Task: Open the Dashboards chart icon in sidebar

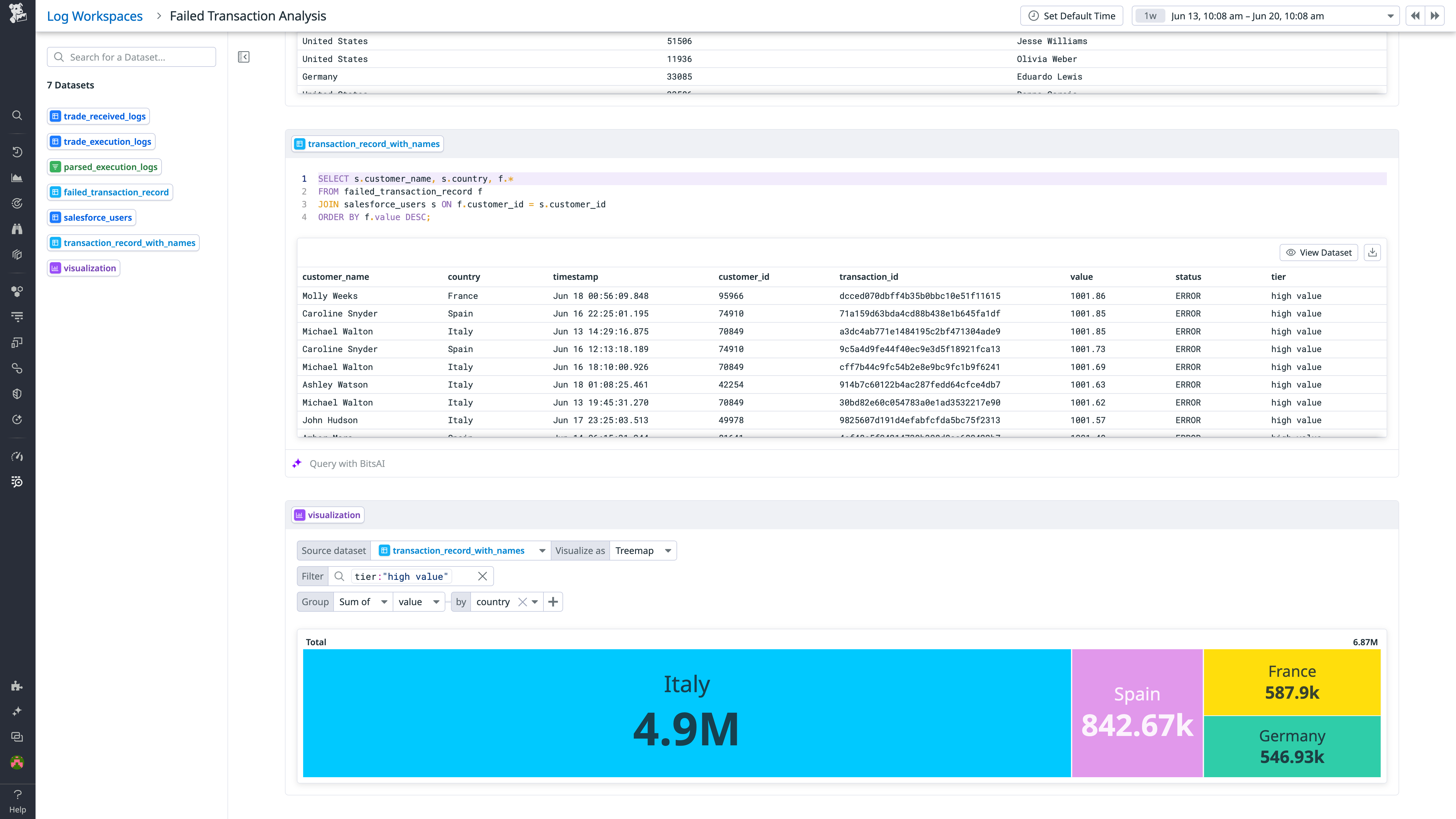Action: point(17,177)
